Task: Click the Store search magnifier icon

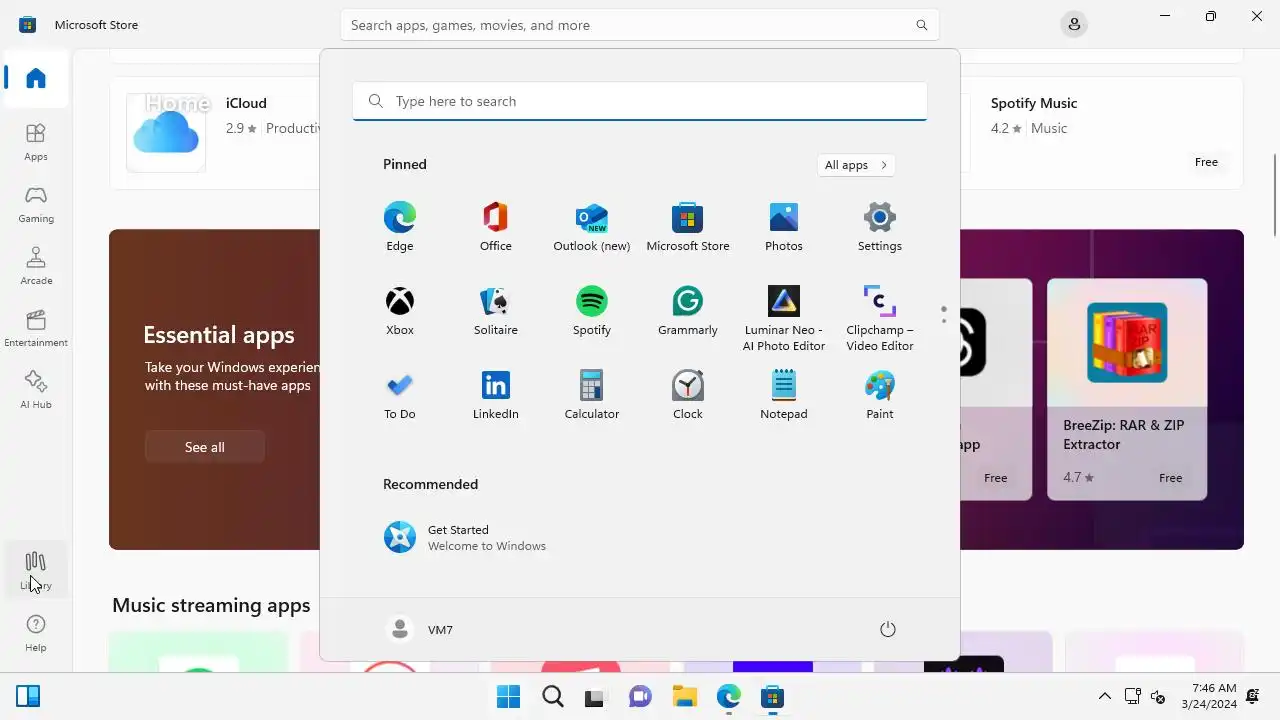Action: (x=921, y=25)
